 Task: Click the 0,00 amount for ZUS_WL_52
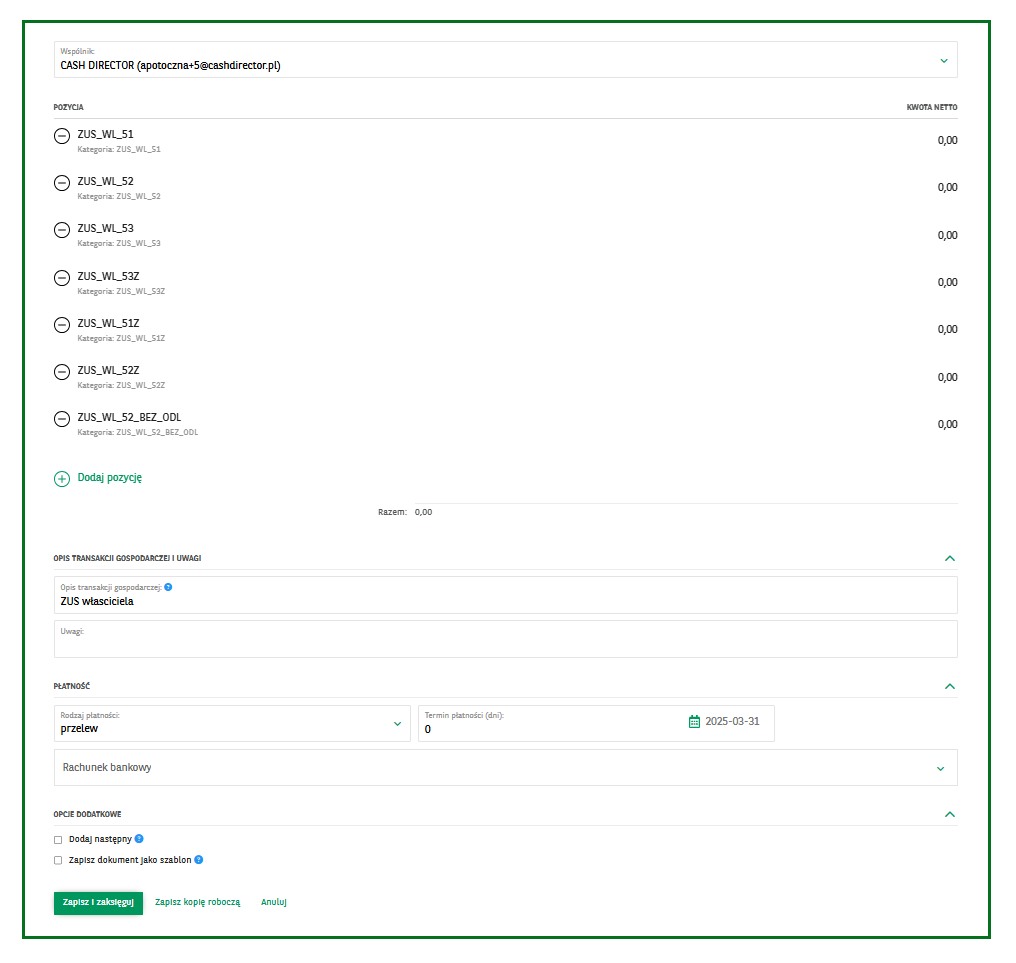click(947, 188)
